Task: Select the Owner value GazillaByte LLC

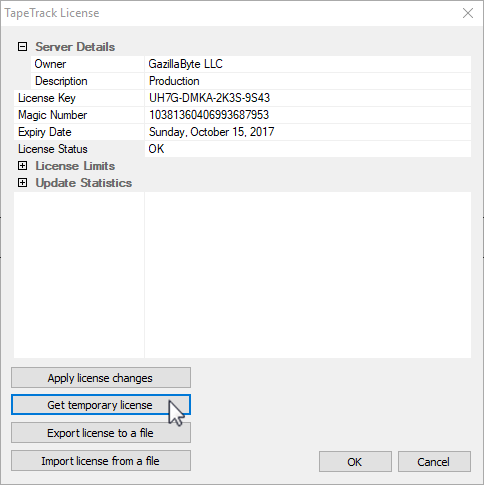Action: coord(308,64)
